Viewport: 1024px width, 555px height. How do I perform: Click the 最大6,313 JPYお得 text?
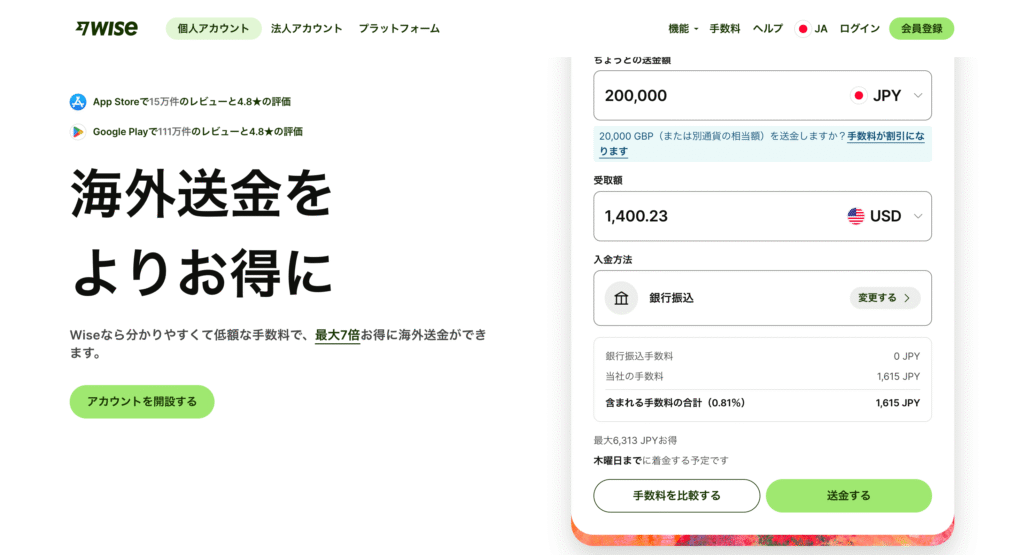[x=635, y=441]
